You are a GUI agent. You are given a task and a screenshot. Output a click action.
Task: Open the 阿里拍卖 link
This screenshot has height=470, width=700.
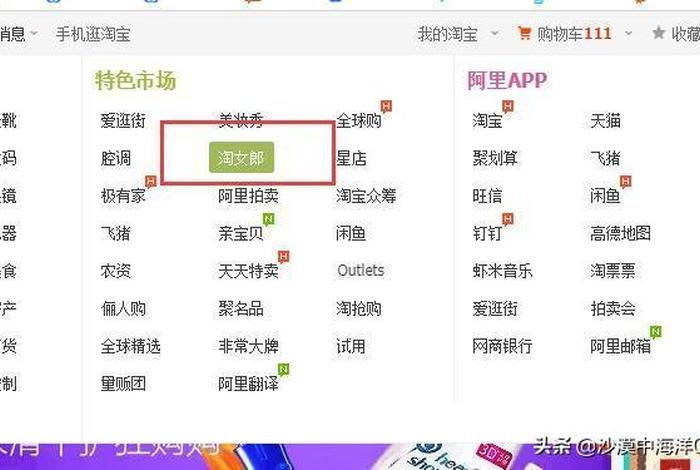(249, 195)
